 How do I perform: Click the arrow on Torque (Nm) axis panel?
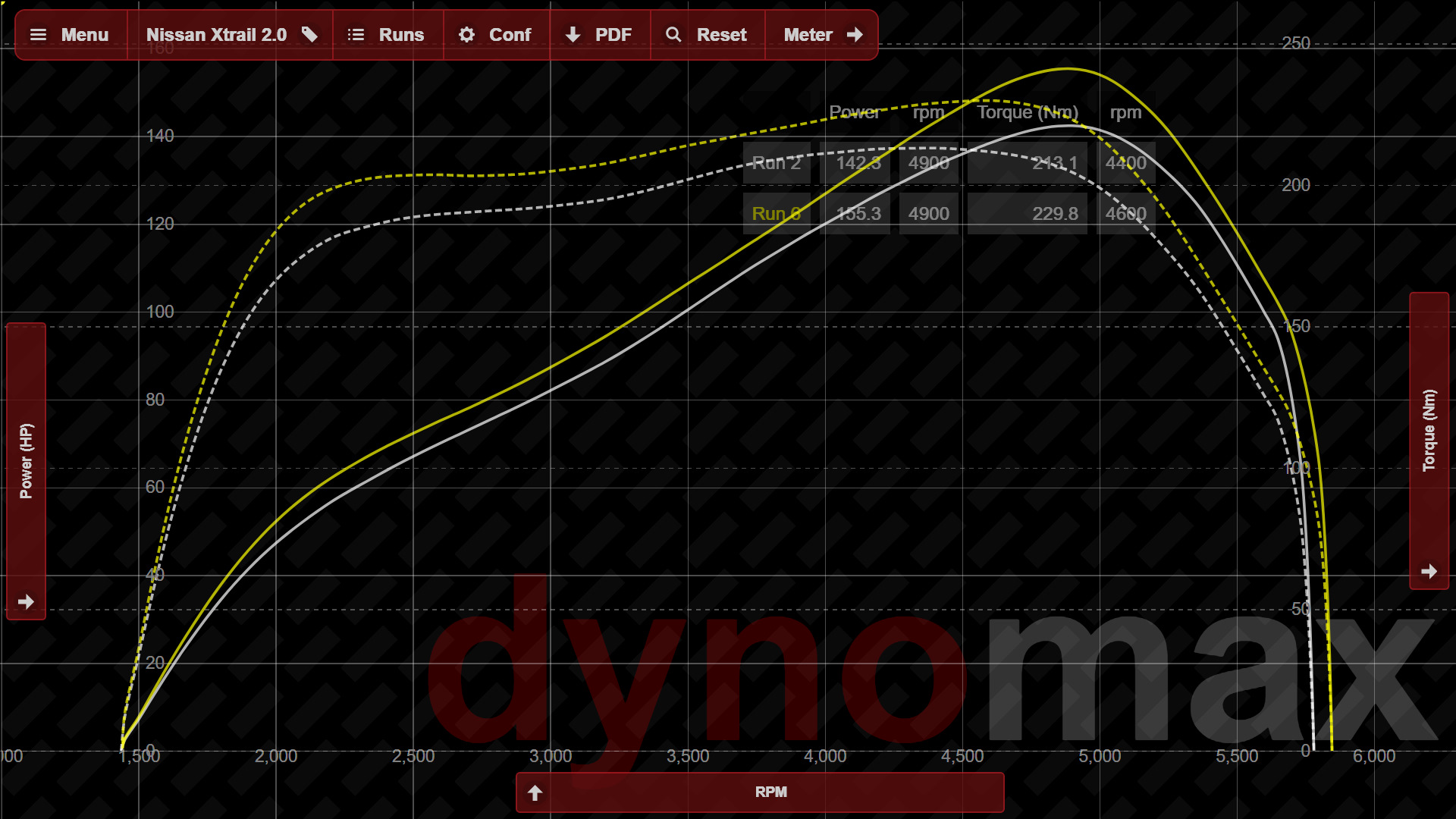[1429, 571]
